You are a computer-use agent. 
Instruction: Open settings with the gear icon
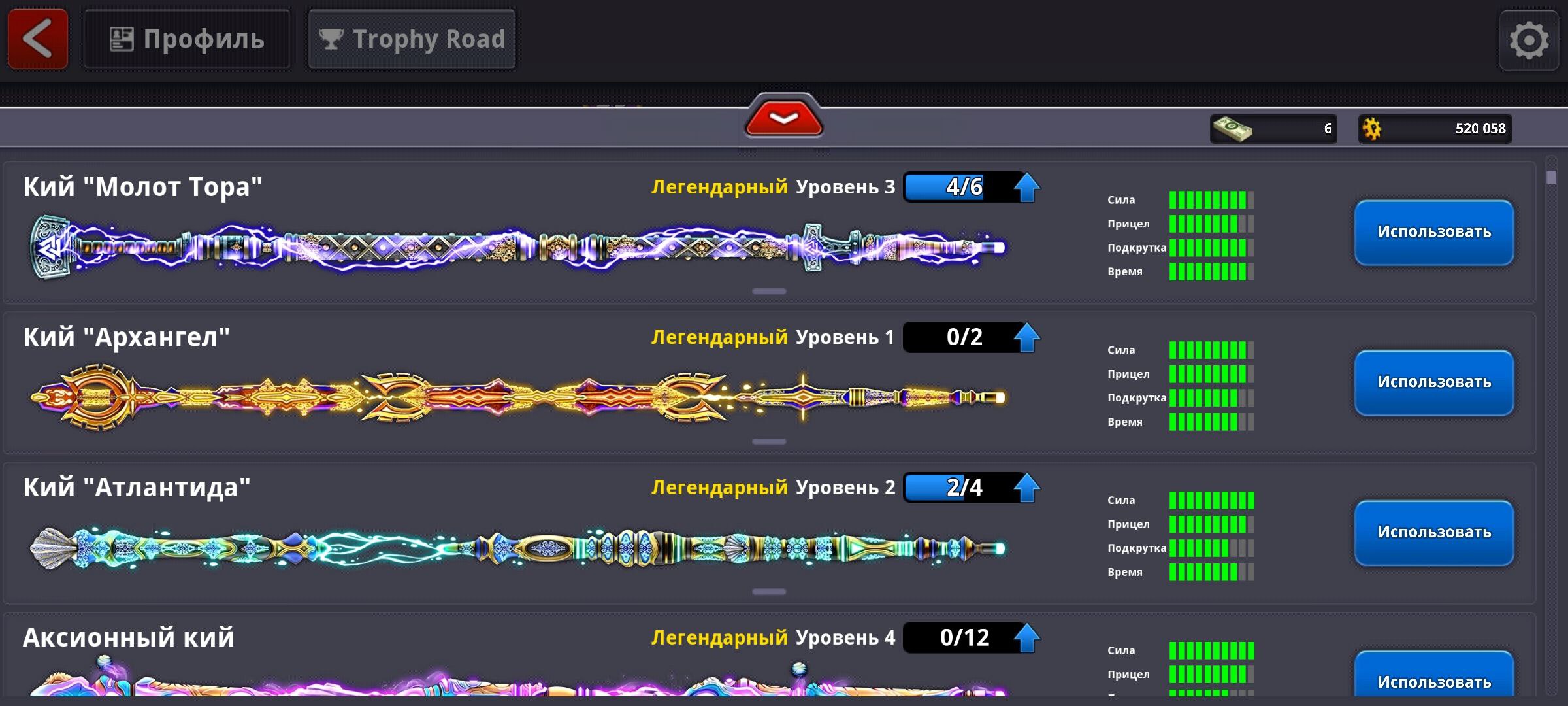[x=1529, y=41]
